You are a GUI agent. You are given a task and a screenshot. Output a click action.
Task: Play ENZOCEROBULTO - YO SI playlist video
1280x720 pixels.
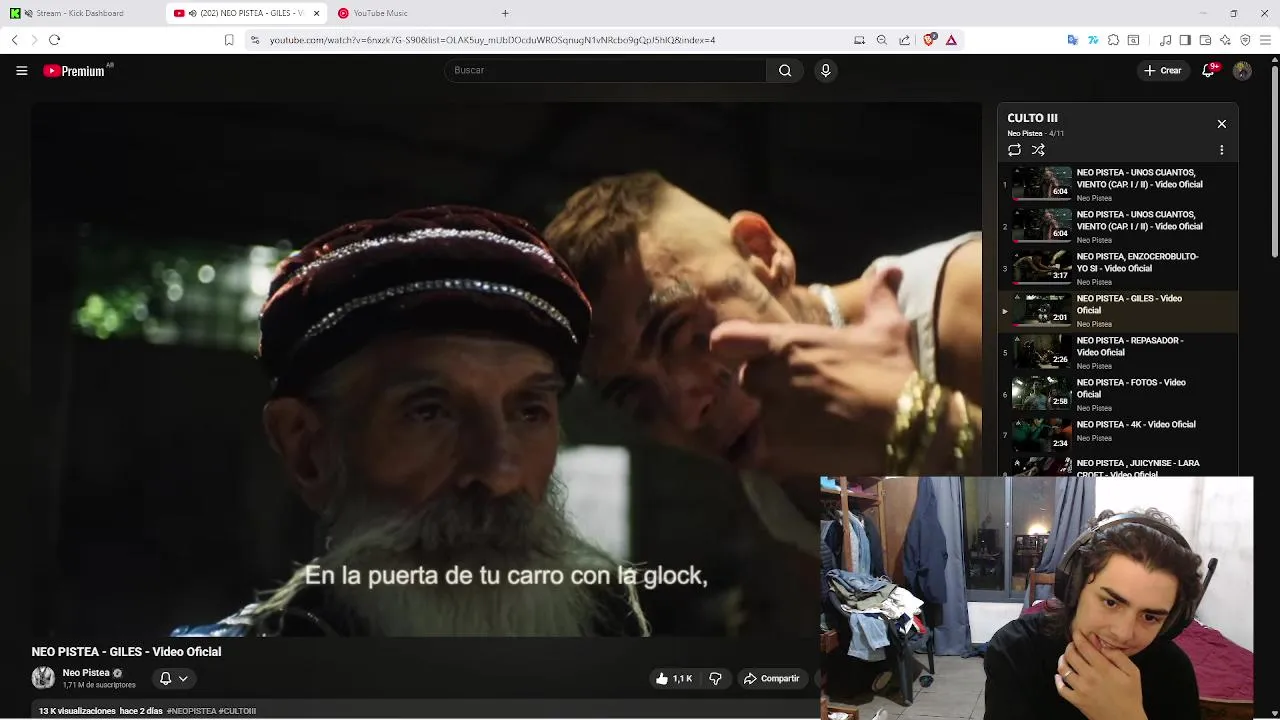coord(1118,269)
